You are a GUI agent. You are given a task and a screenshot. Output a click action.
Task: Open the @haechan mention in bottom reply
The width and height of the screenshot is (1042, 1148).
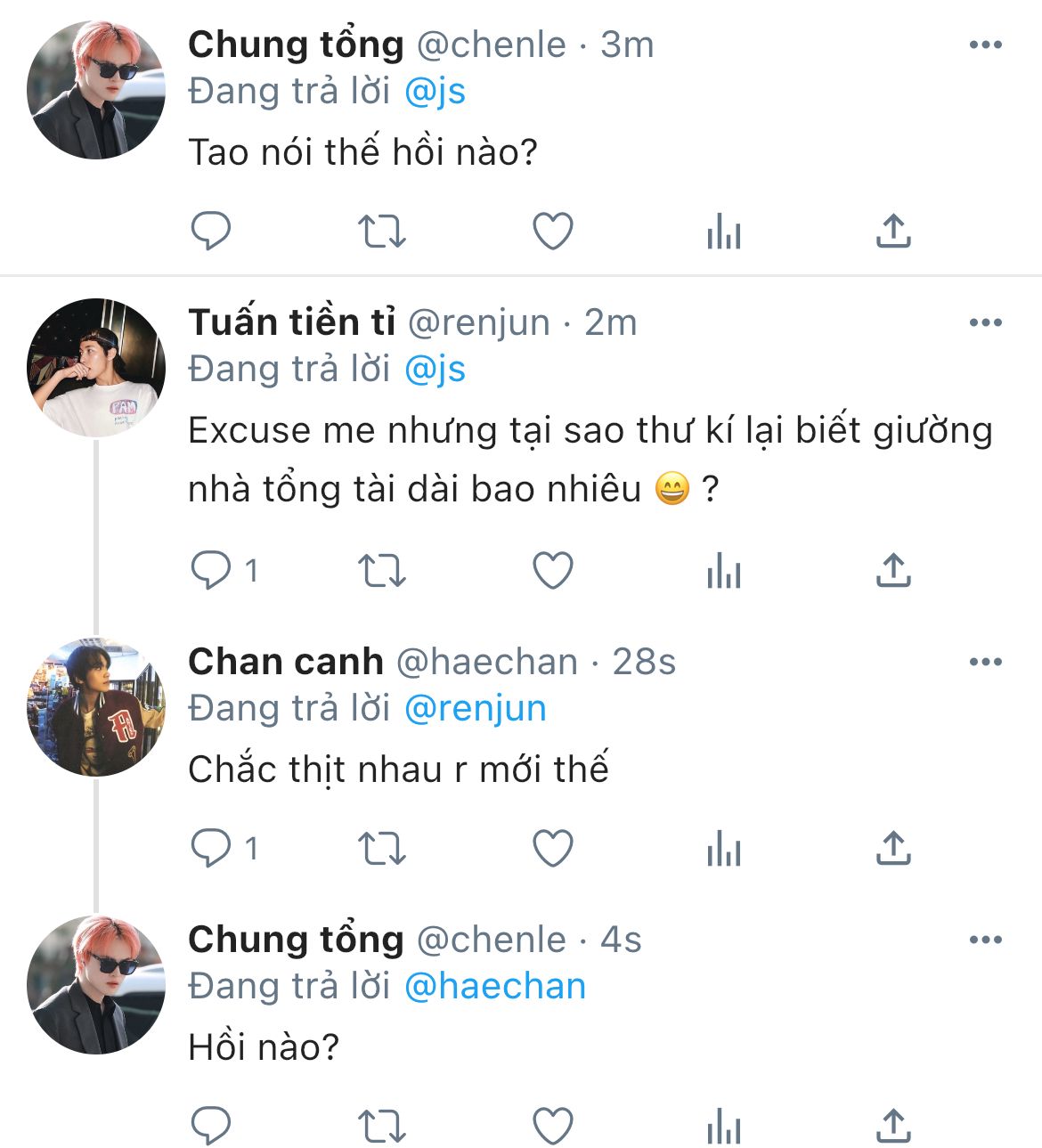pyautogui.click(x=495, y=987)
